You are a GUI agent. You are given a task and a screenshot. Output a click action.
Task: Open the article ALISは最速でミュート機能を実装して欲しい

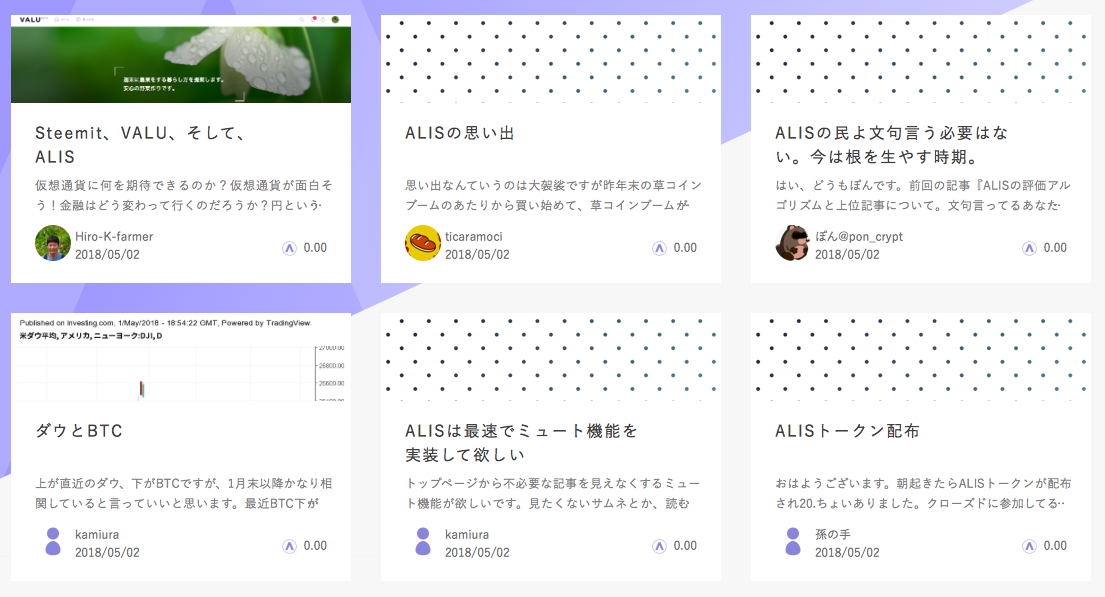(x=521, y=443)
